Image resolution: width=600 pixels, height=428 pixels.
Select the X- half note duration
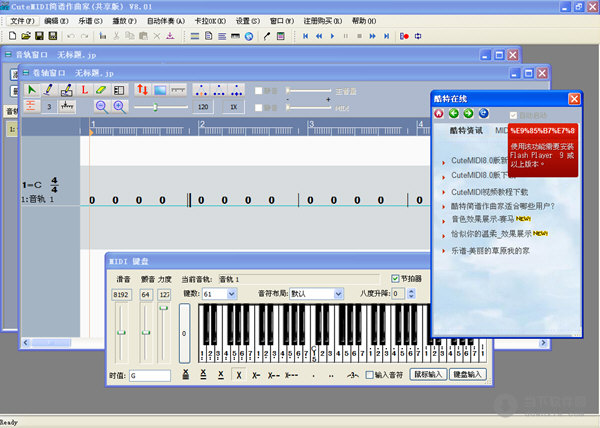256,376
